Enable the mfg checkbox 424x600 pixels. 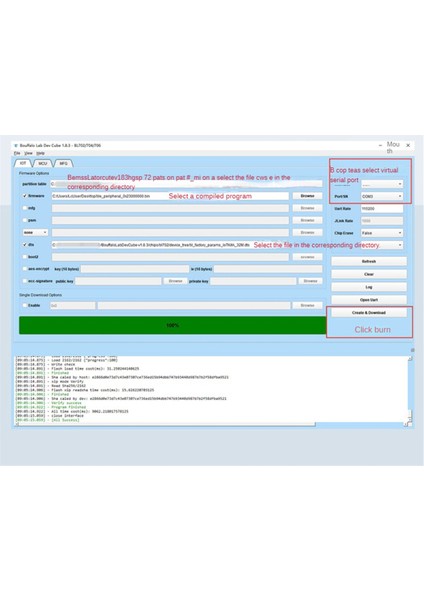[x=25, y=208]
